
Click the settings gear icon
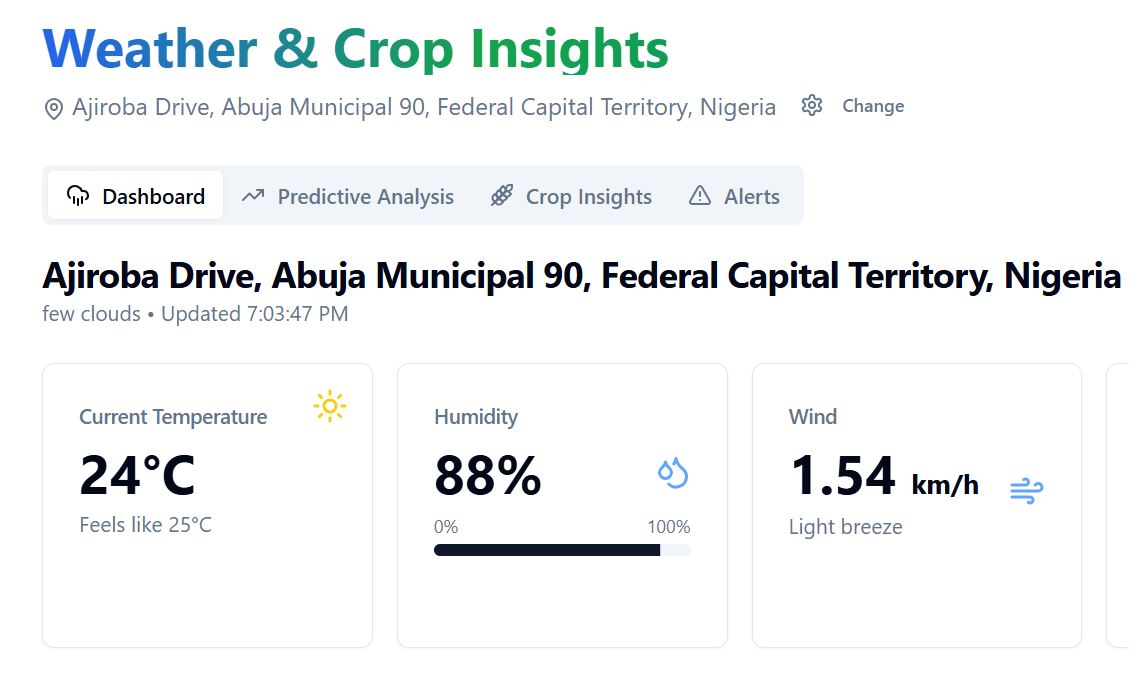pos(812,106)
